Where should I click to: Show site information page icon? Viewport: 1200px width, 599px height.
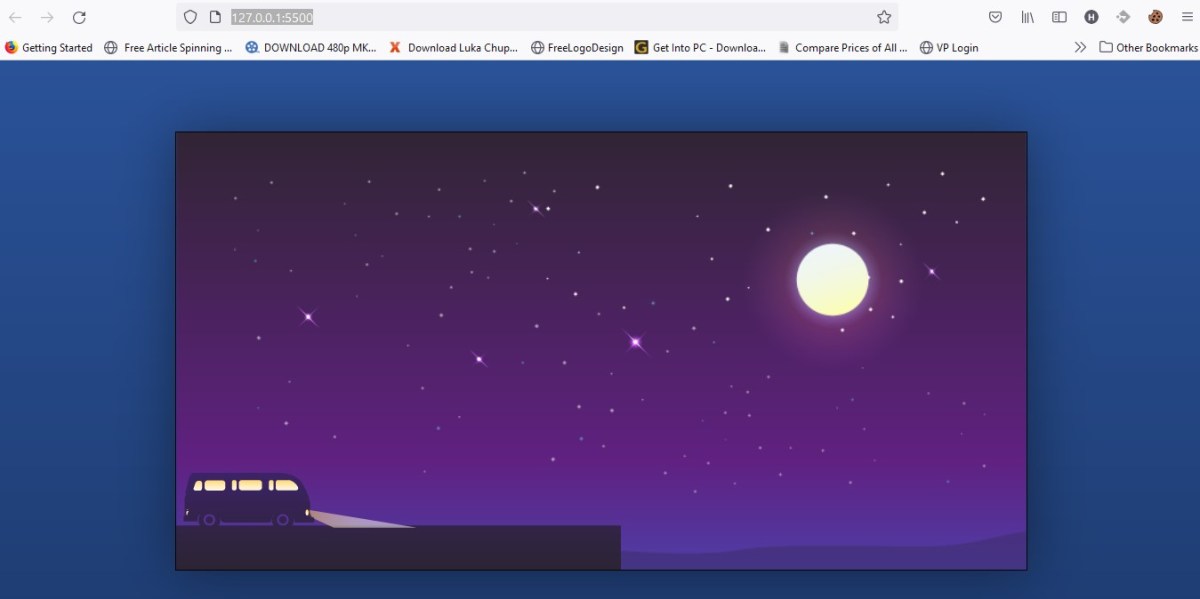click(x=215, y=17)
